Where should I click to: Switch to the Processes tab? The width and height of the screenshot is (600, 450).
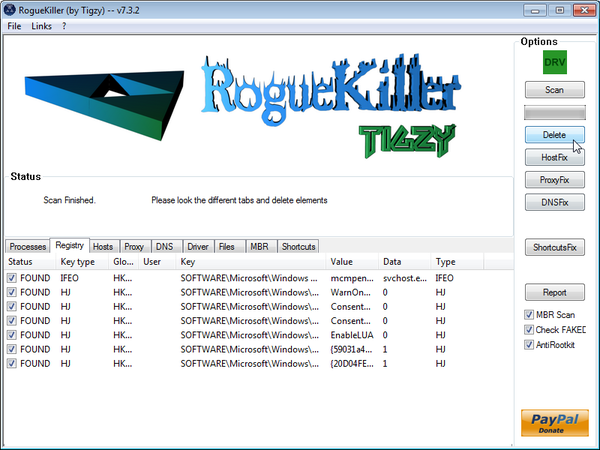coord(28,247)
